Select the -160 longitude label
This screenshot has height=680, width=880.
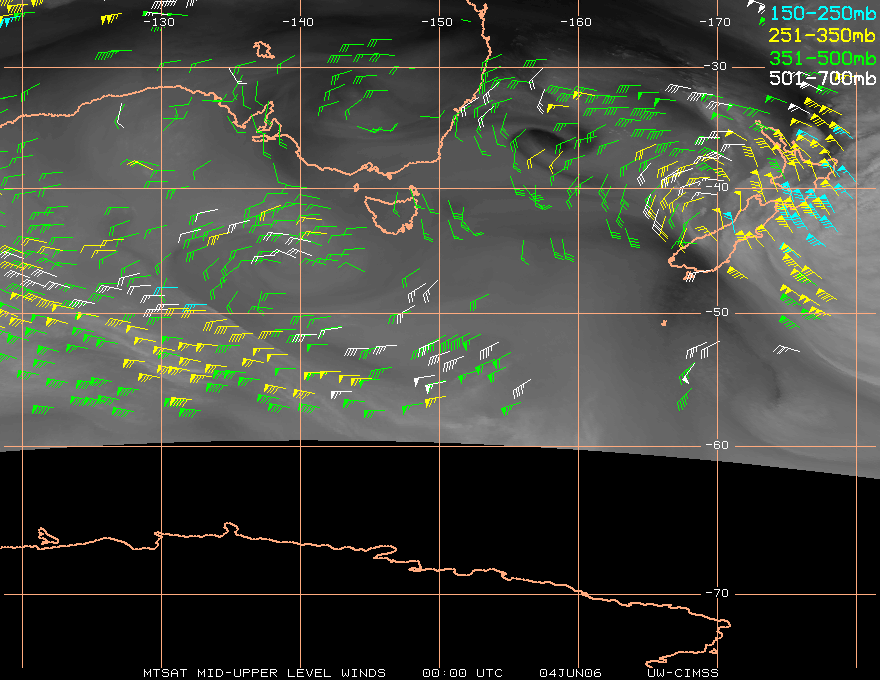click(x=576, y=22)
